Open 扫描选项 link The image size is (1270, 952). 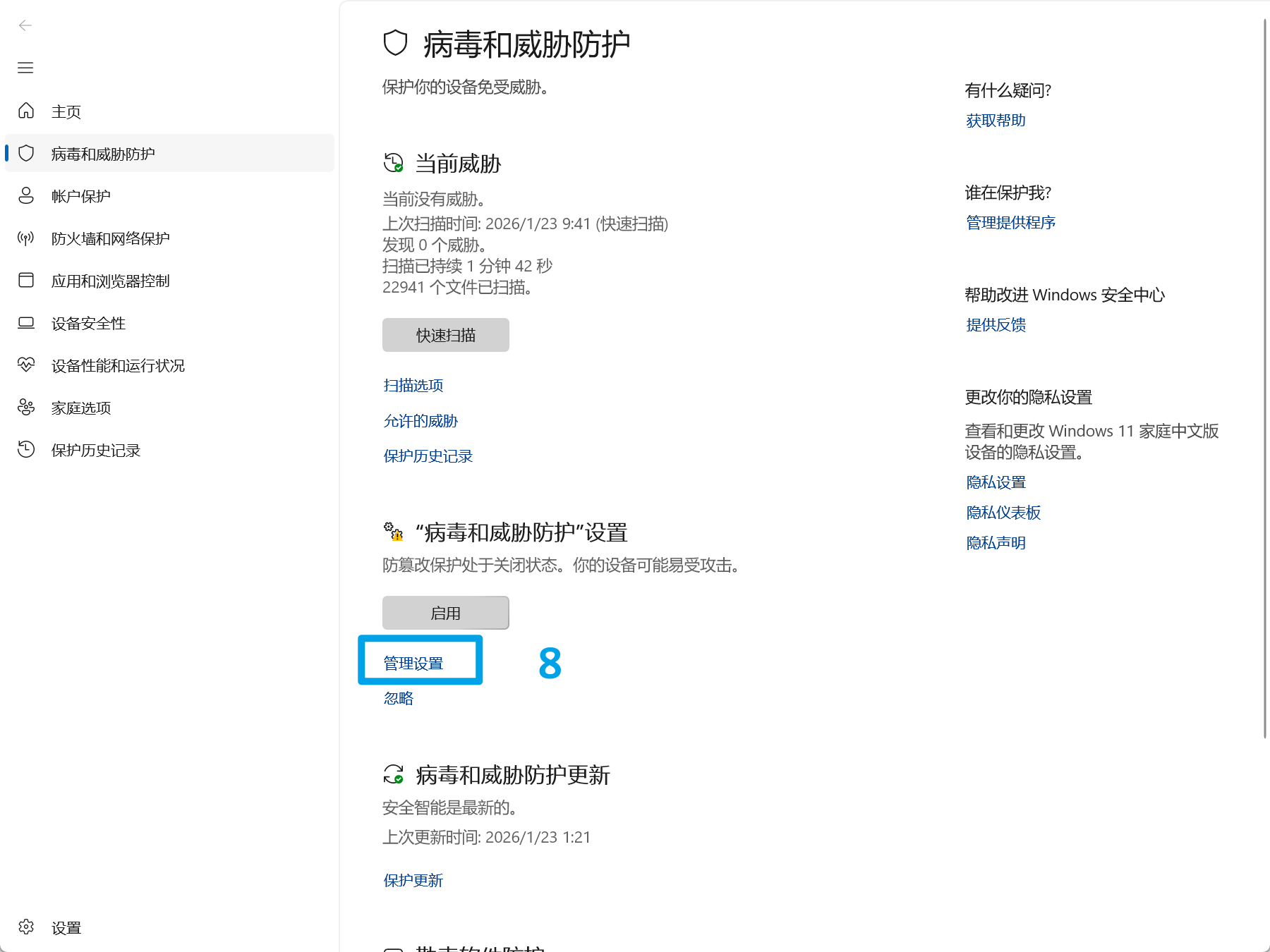413,385
